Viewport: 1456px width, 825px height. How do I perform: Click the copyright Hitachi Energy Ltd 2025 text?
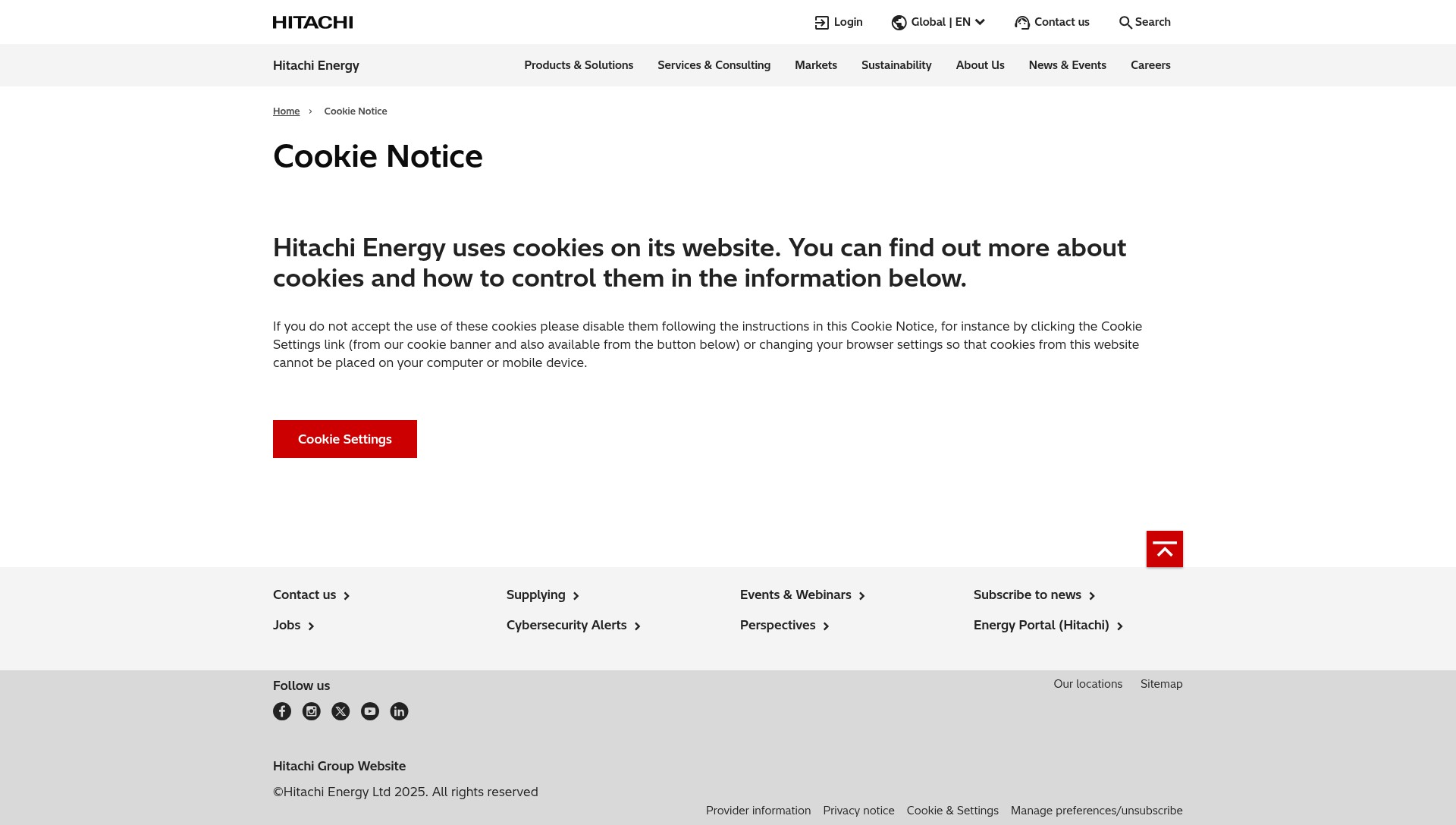click(406, 792)
